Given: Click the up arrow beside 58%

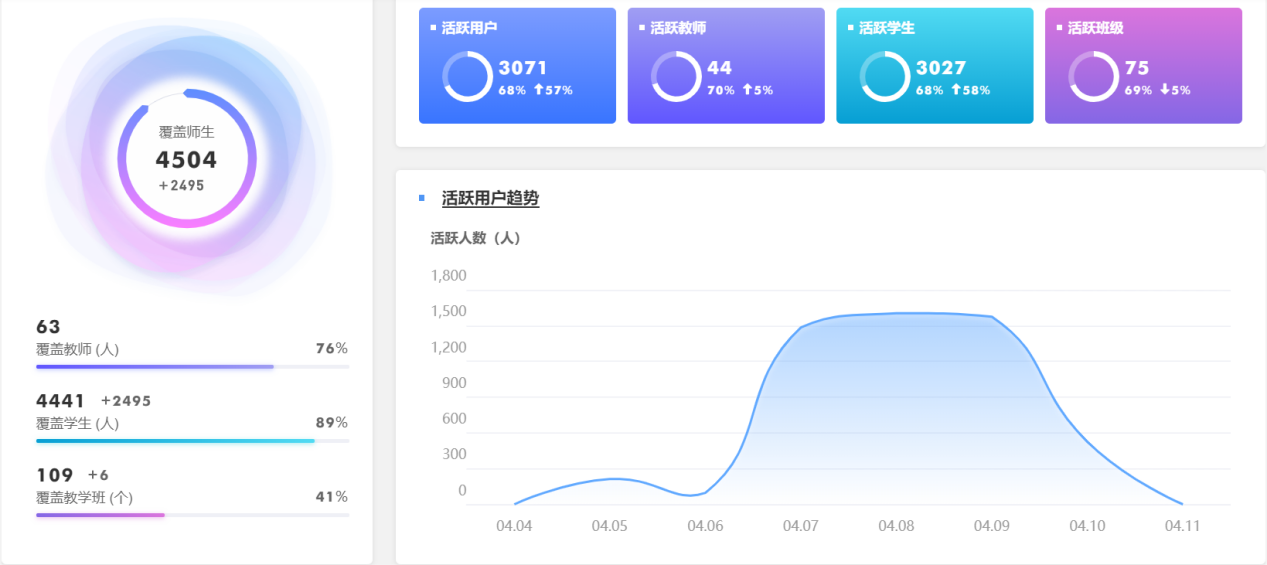Looking at the screenshot, I should 956,90.
